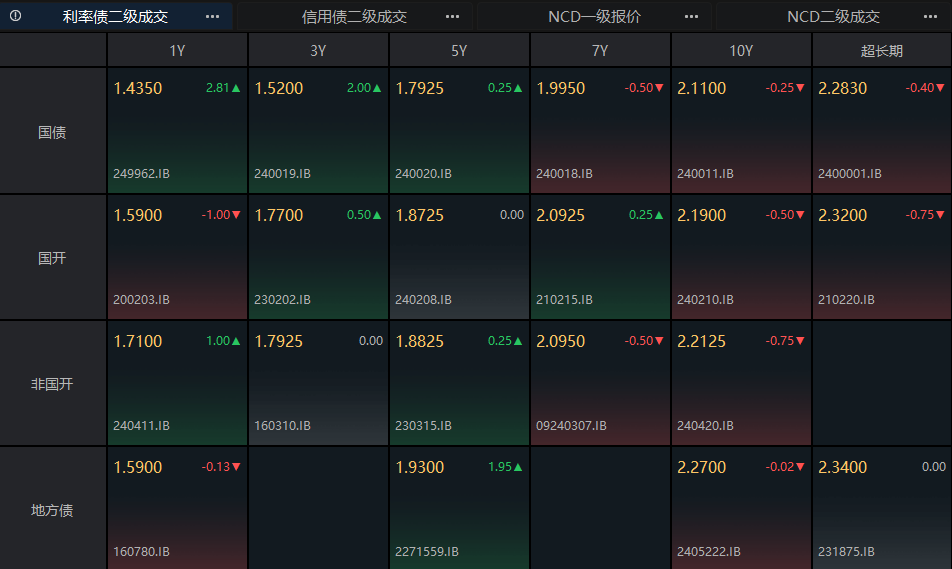Open the ellipsis menu on 信用债二级成交 tab
Screen dimensions: 952x569
click(452, 16)
